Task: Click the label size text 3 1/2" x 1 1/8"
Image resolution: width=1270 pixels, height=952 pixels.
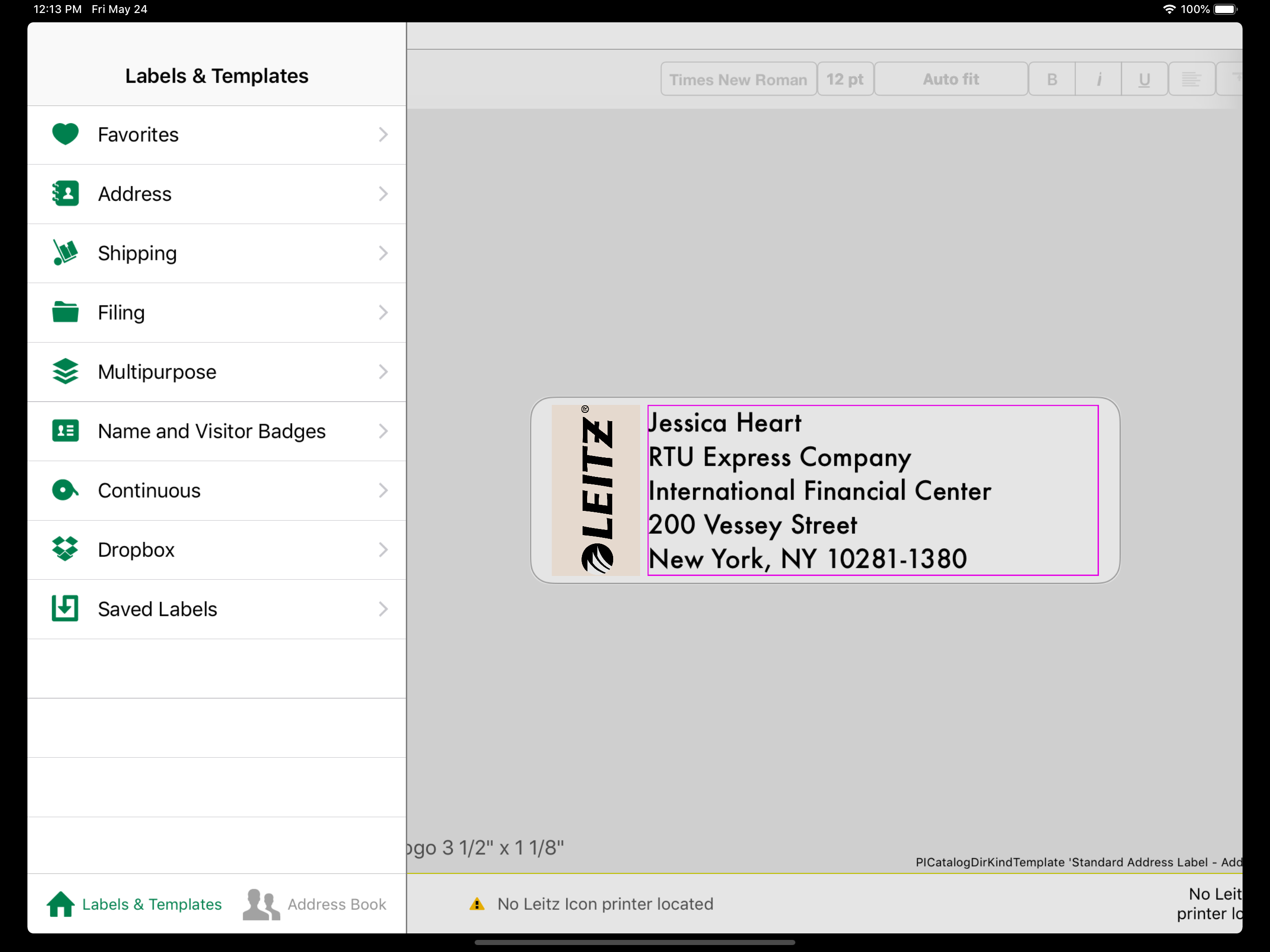Action: 503,848
